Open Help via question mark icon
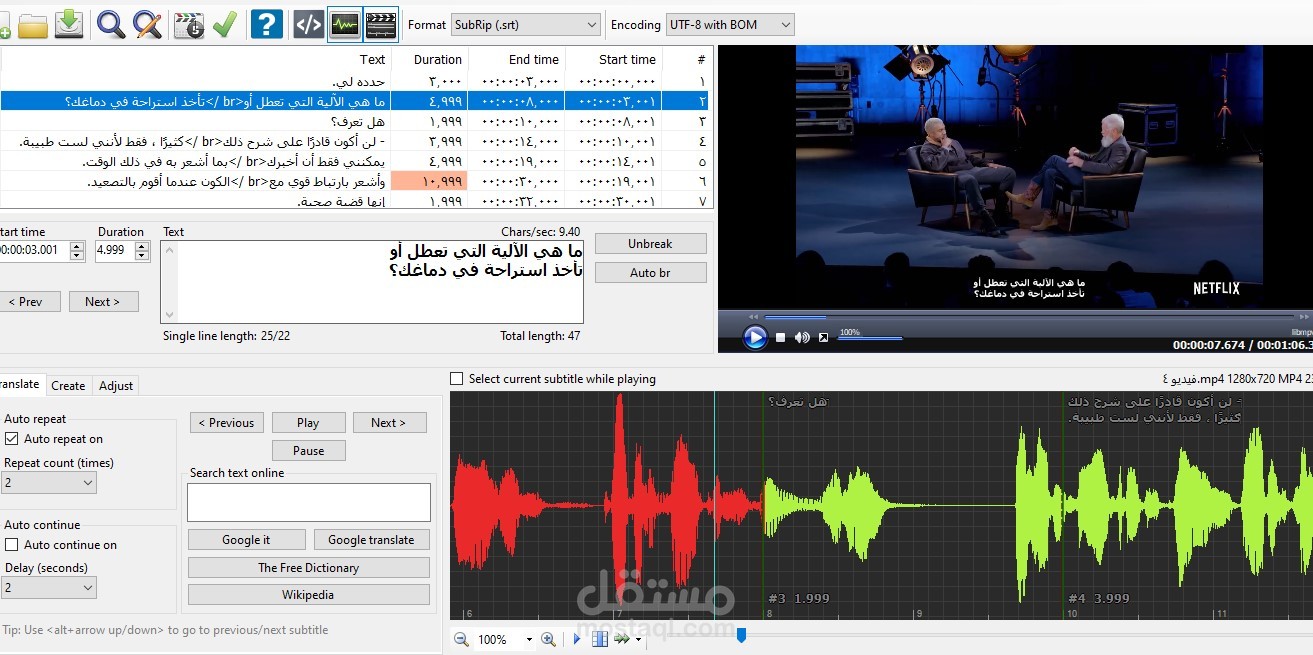The image size is (1313, 655). click(266, 24)
